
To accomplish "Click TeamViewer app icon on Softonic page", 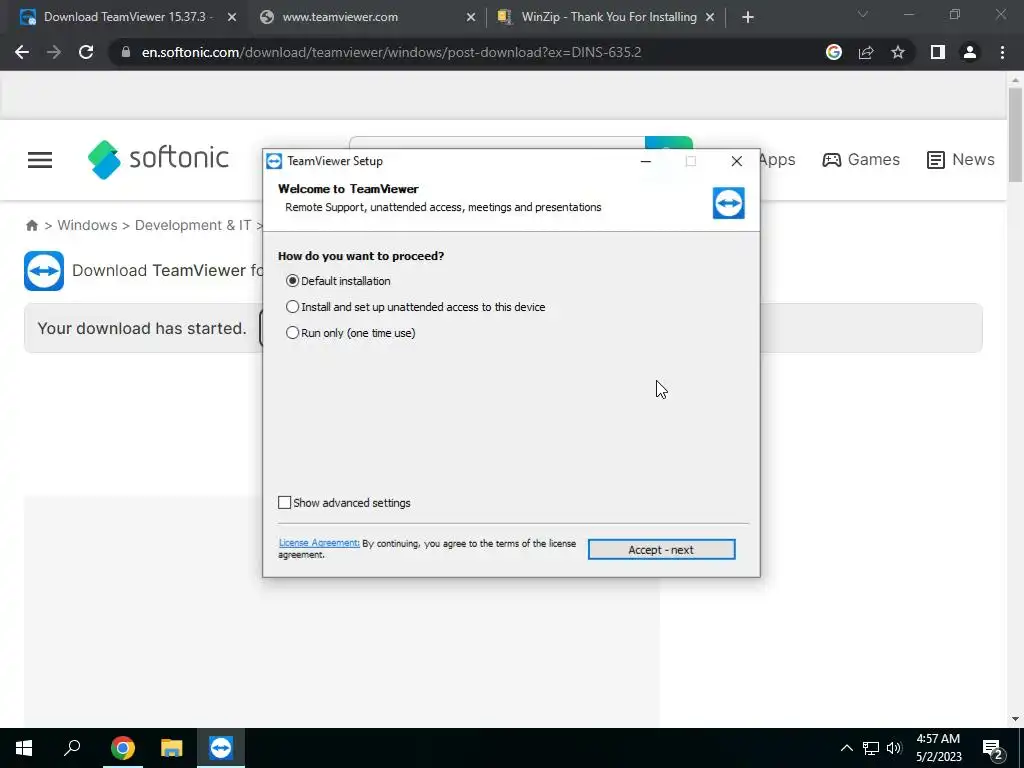I will 44,270.
